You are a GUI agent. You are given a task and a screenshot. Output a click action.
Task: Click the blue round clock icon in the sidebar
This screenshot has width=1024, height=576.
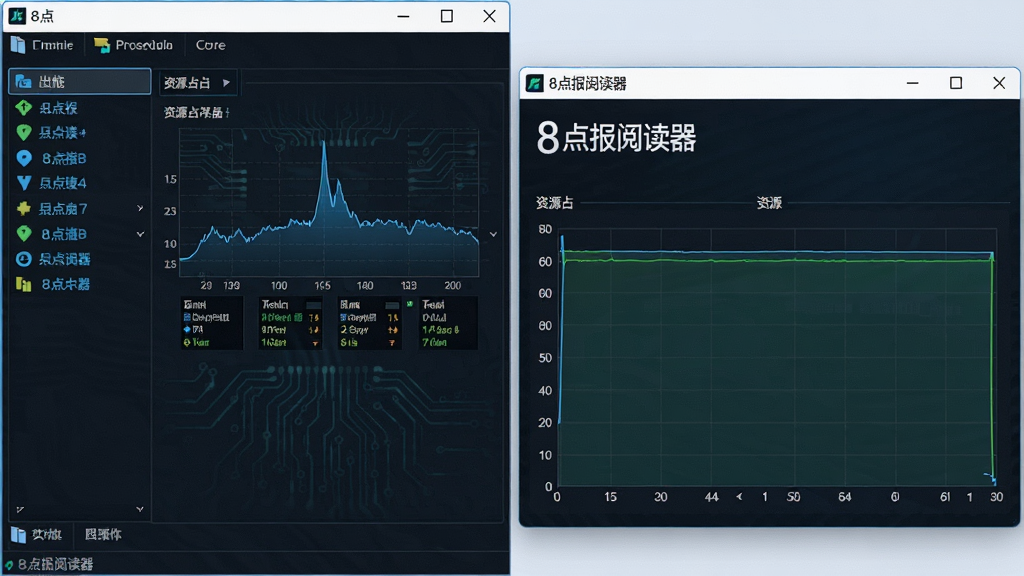click(24, 259)
